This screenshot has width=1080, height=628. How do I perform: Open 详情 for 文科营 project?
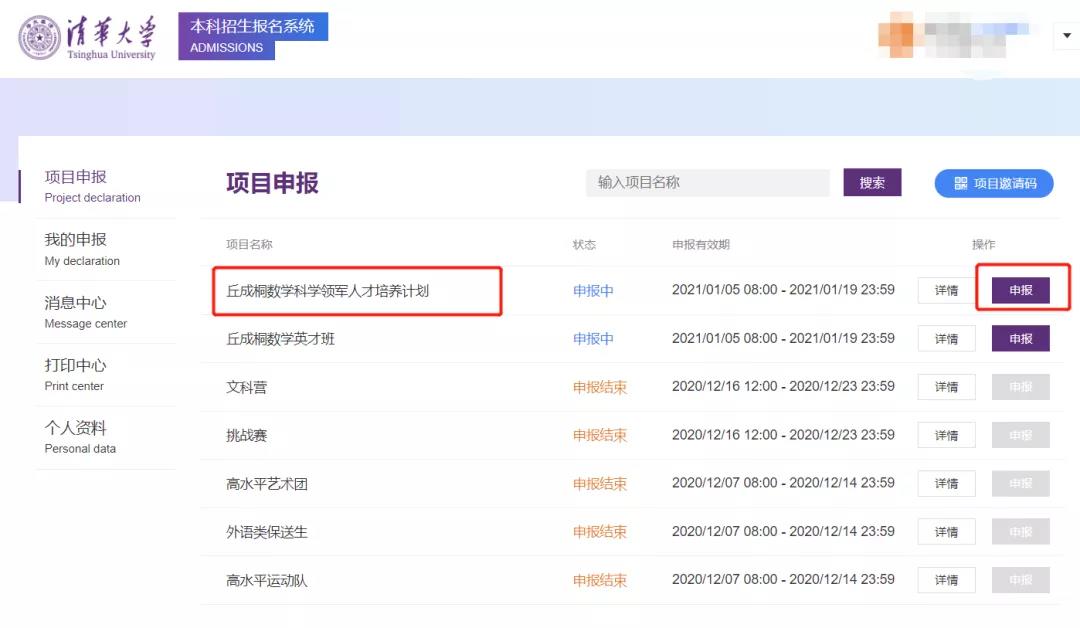tap(946, 387)
